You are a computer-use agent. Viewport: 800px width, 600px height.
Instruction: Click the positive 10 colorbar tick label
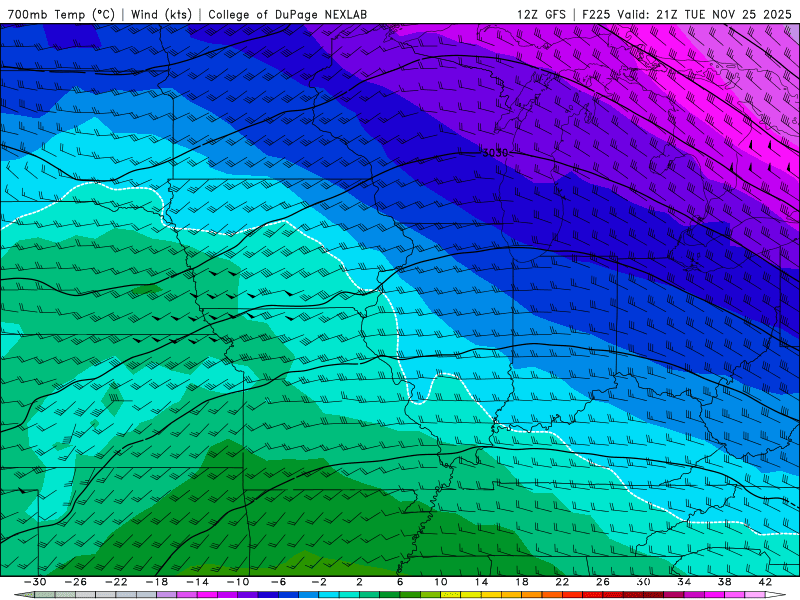(441, 582)
